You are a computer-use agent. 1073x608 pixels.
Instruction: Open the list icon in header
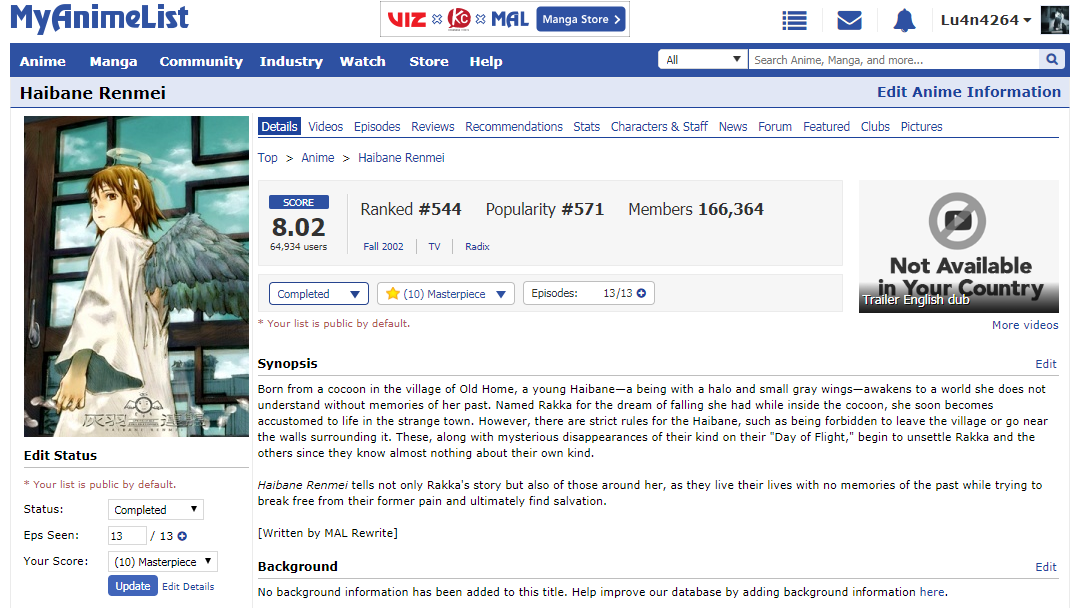(x=794, y=20)
